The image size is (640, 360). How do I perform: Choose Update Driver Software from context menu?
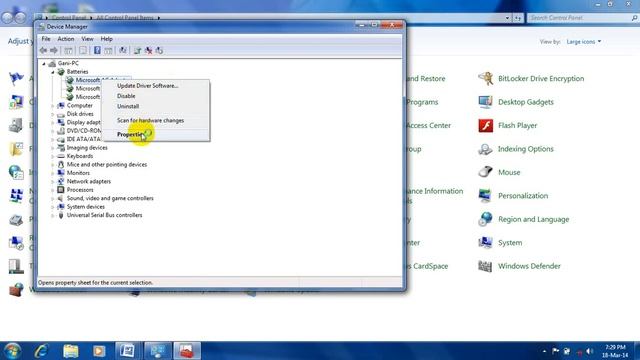pyautogui.click(x=156, y=86)
